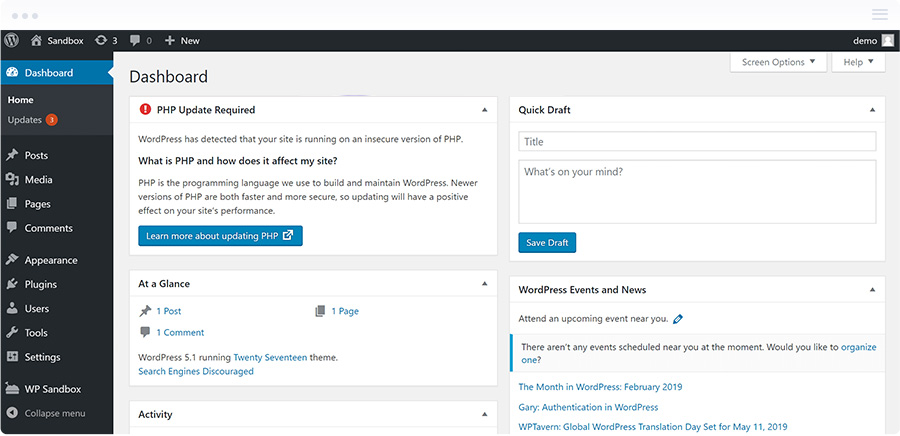Click the pencil icon to edit event location

click(x=678, y=319)
